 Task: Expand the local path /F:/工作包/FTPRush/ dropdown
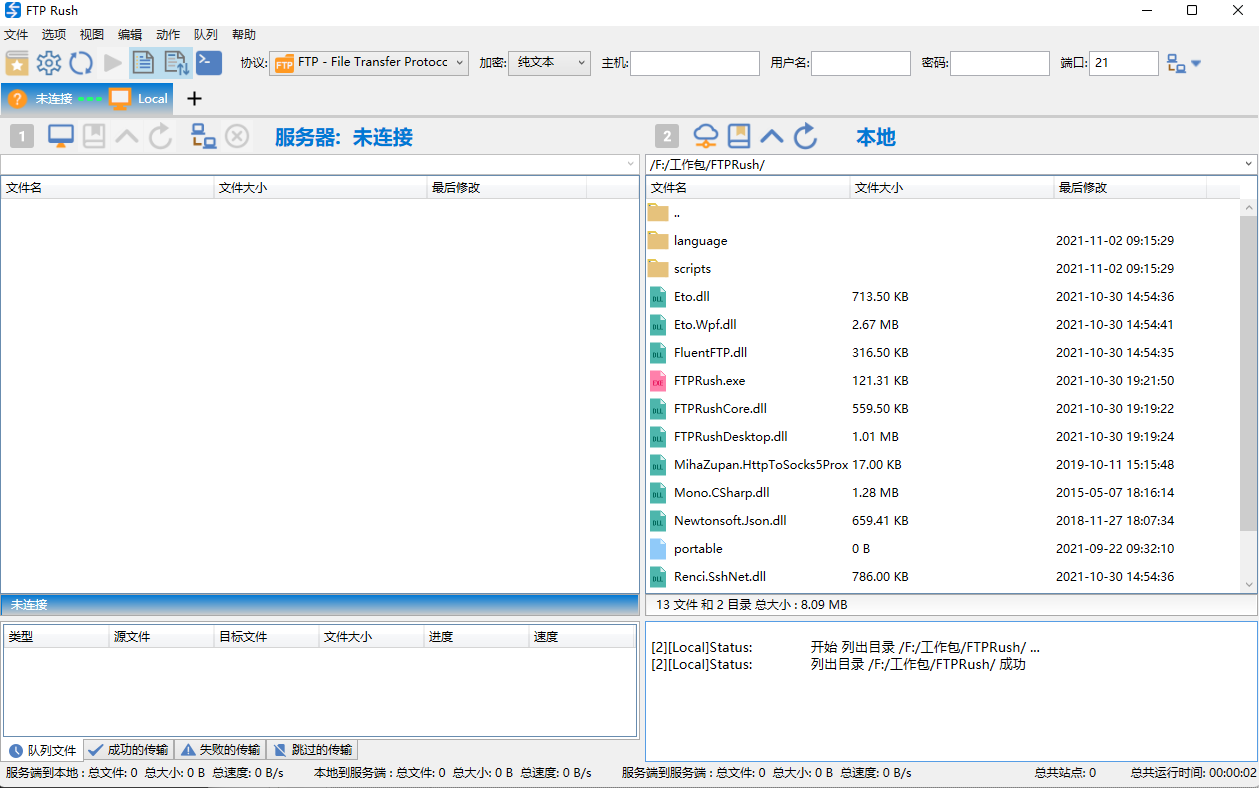(x=1249, y=165)
